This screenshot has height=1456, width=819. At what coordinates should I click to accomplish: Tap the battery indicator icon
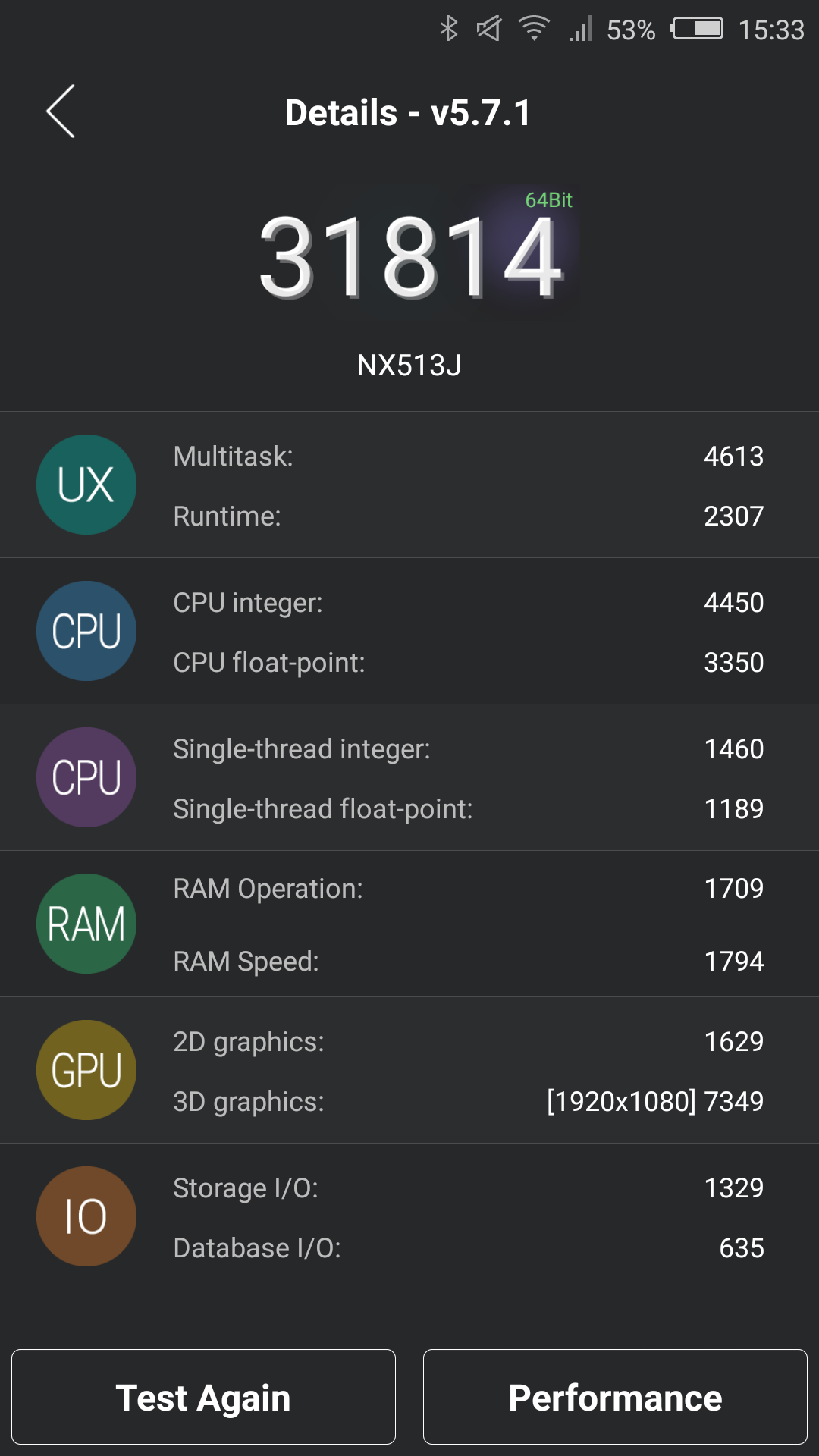tap(697, 29)
